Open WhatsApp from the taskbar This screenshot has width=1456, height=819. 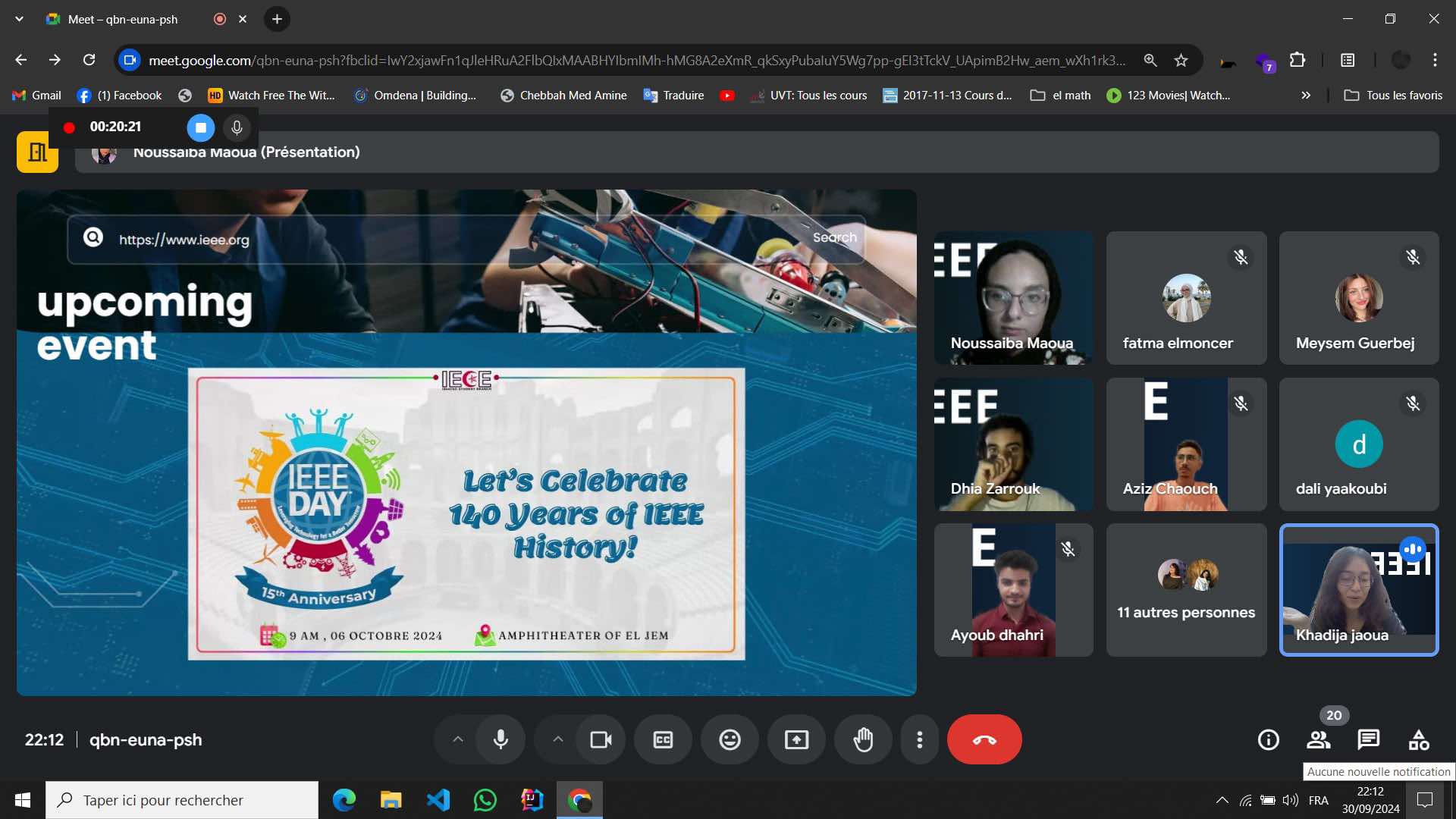coord(485,800)
